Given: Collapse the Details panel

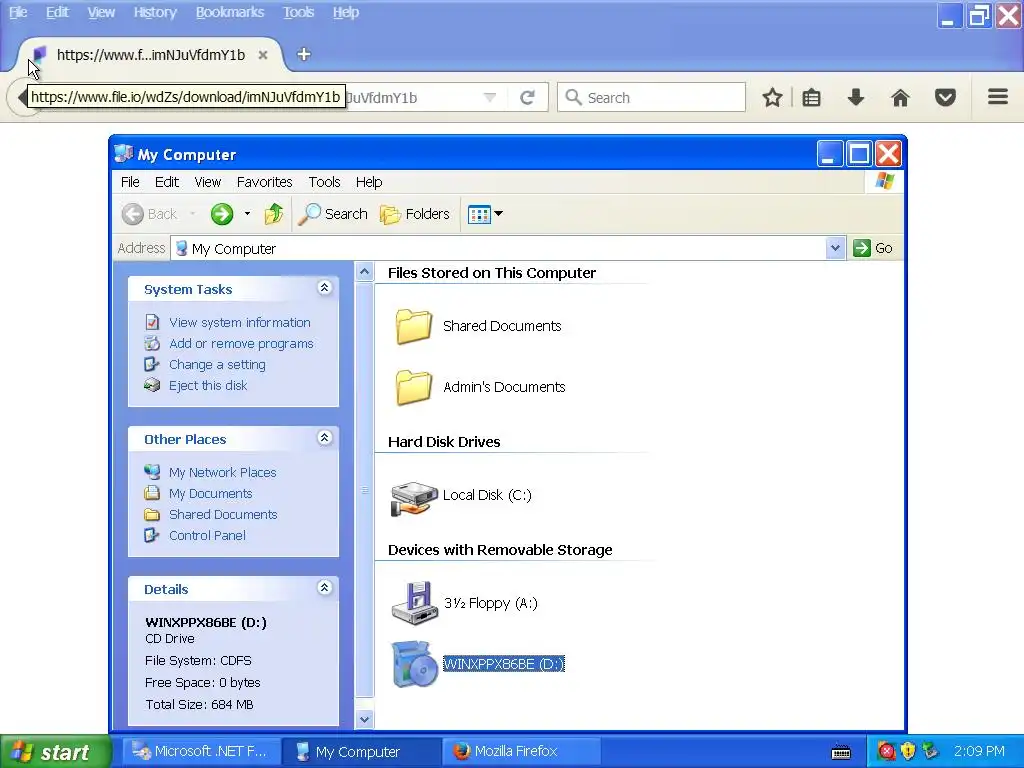Looking at the screenshot, I should pyautogui.click(x=324, y=588).
